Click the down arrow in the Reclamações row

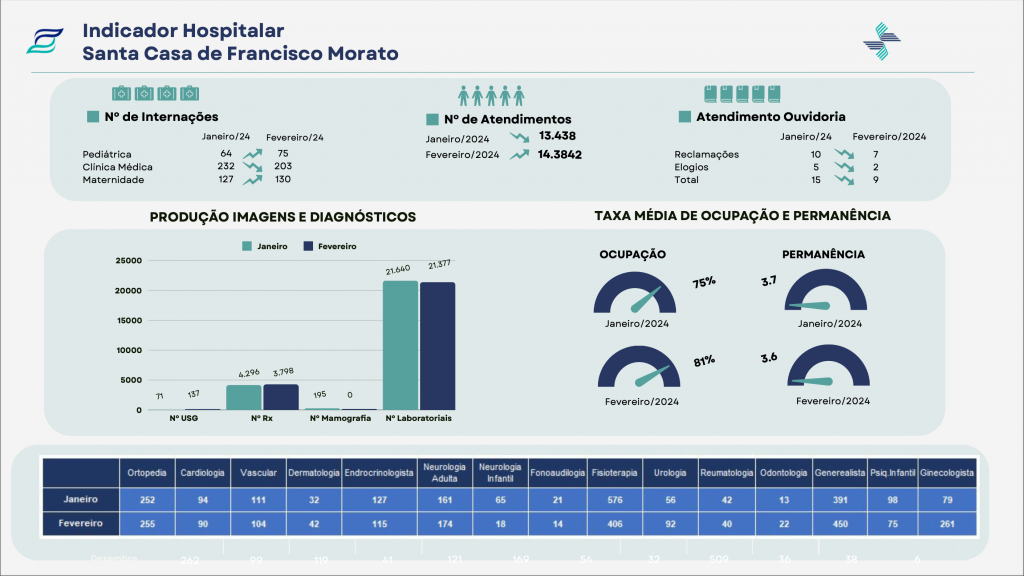844,154
